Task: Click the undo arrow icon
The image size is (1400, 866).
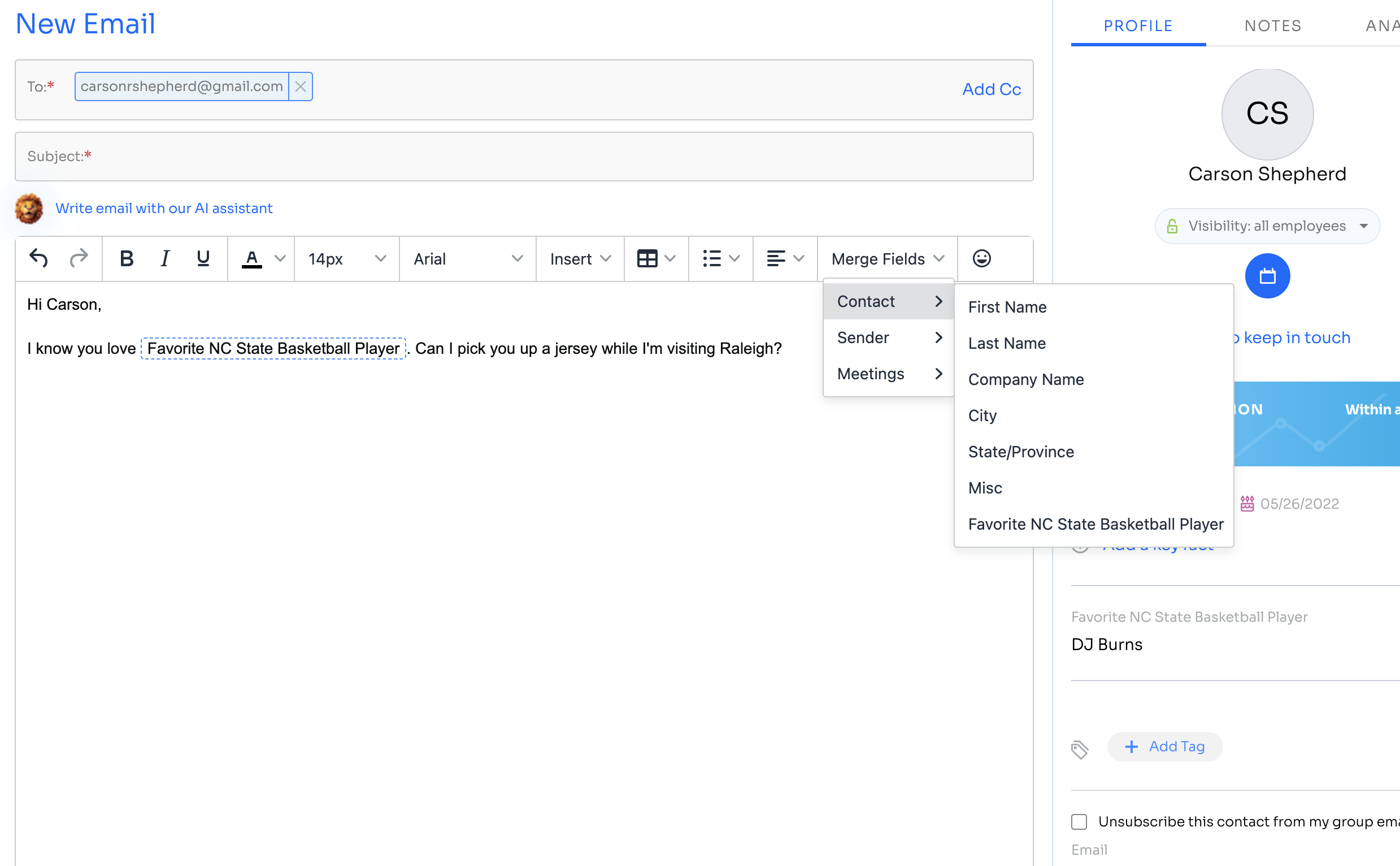Action: [38, 259]
